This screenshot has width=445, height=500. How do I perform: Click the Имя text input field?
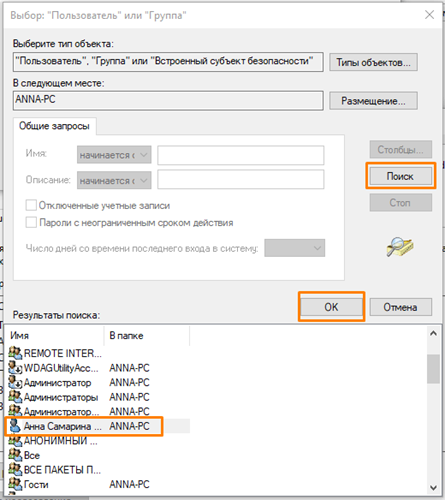pyautogui.click(x=241, y=155)
